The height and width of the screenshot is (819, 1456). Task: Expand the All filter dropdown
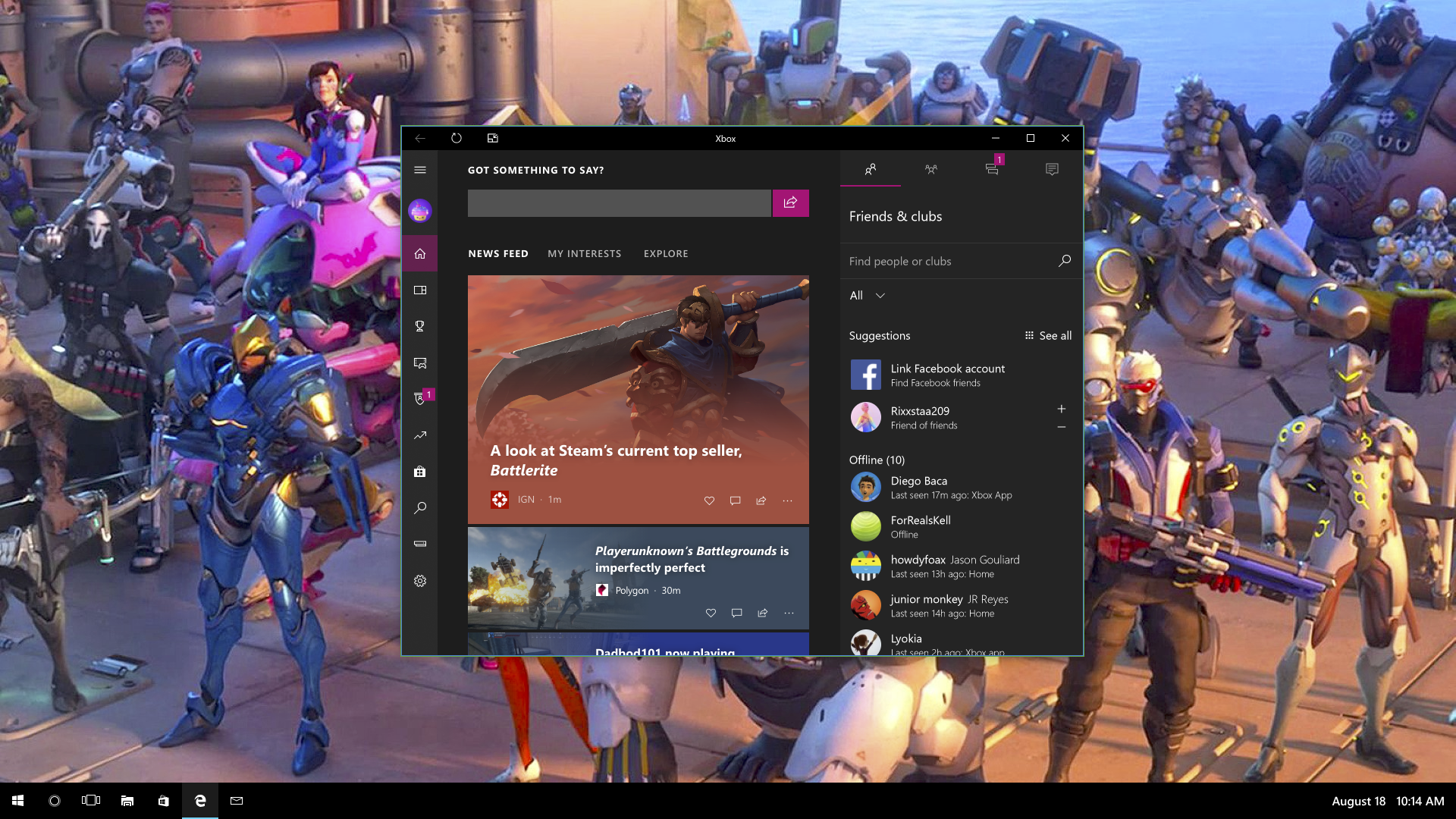868,296
